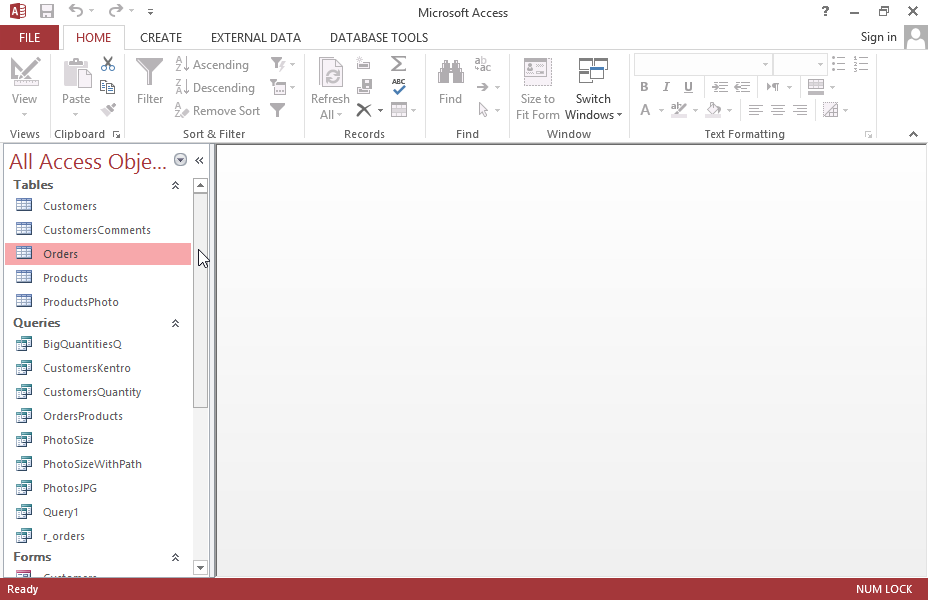The width and height of the screenshot is (928, 600).
Task: Click the New record icon
Action: (x=364, y=64)
